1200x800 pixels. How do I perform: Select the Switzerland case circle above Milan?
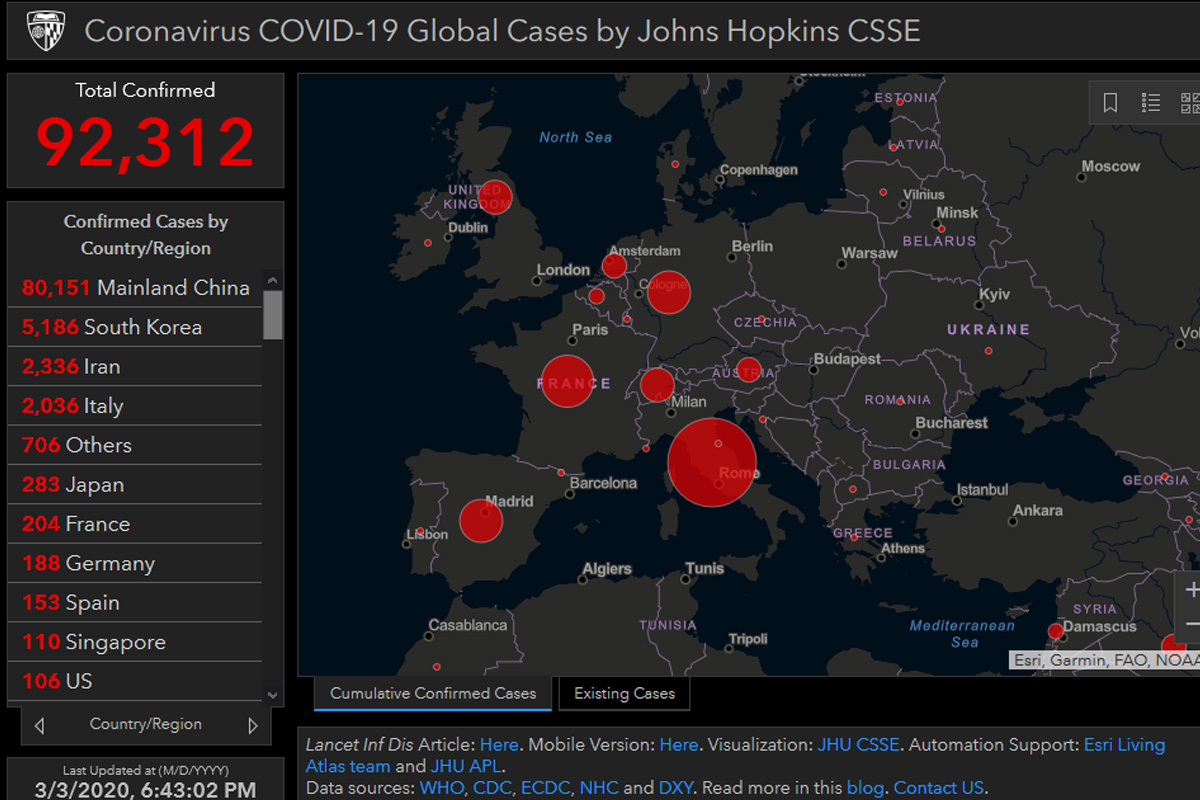pyautogui.click(x=657, y=385)
